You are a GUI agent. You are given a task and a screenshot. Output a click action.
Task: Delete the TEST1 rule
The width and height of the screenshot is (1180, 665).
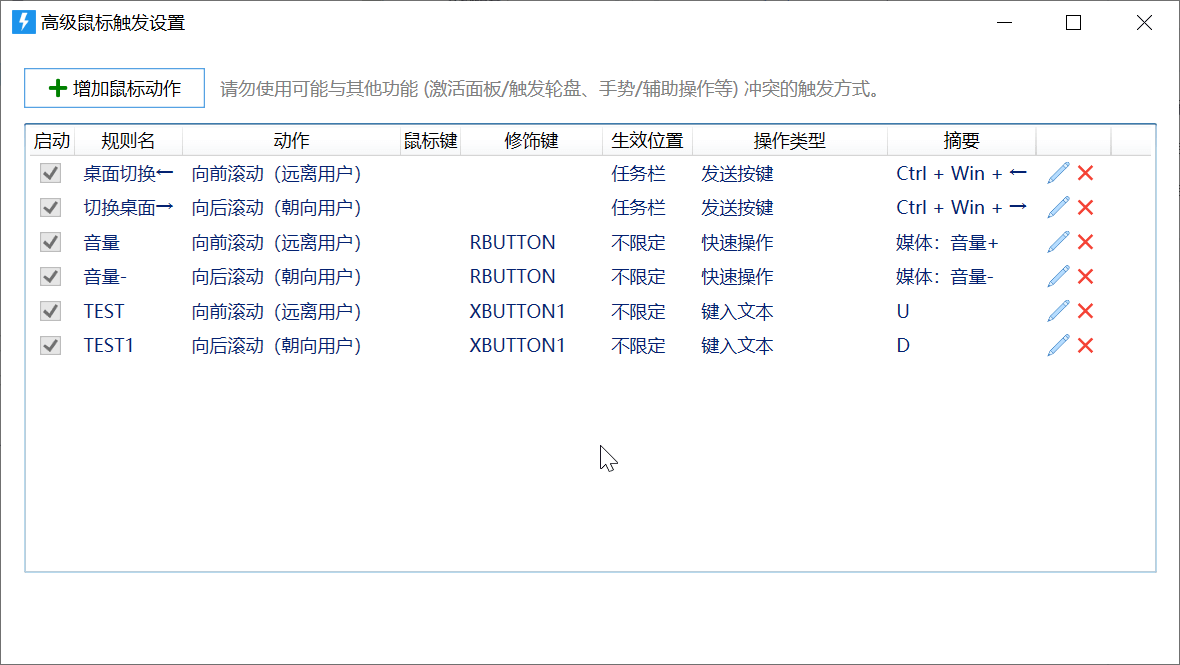(1085, 345)
